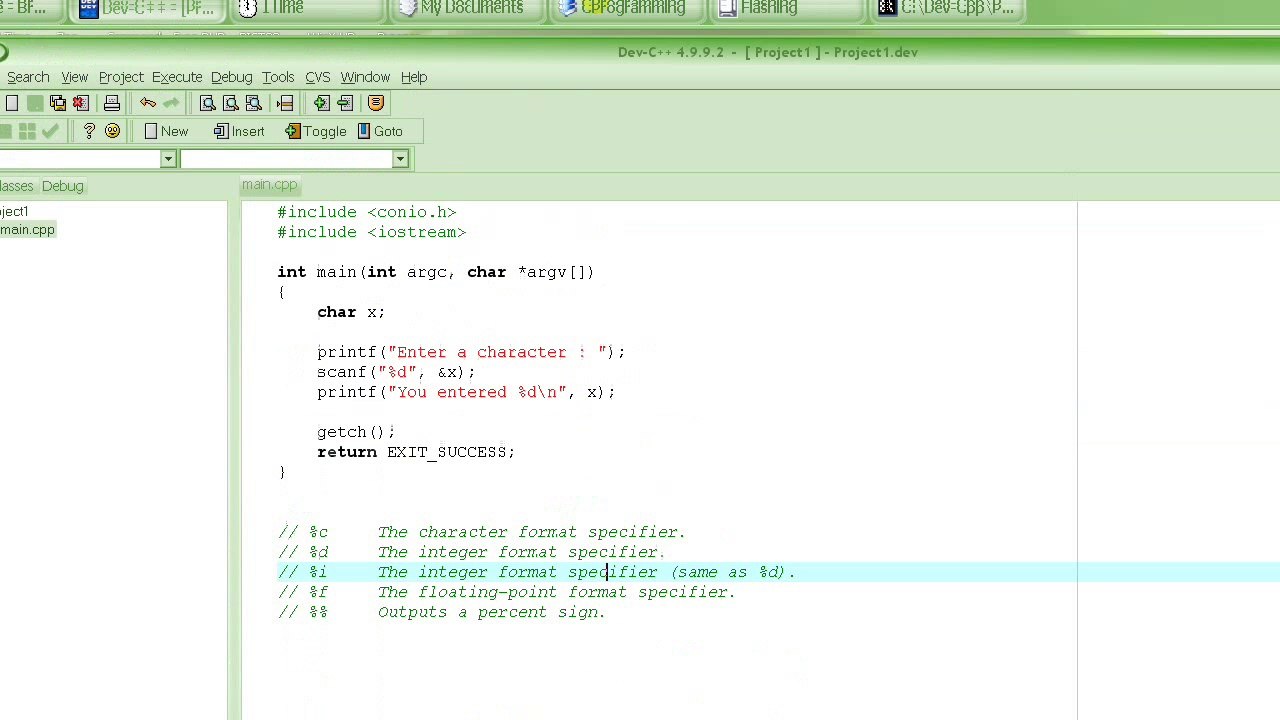
Task: Click the New toolbar button
Action: 165,131
